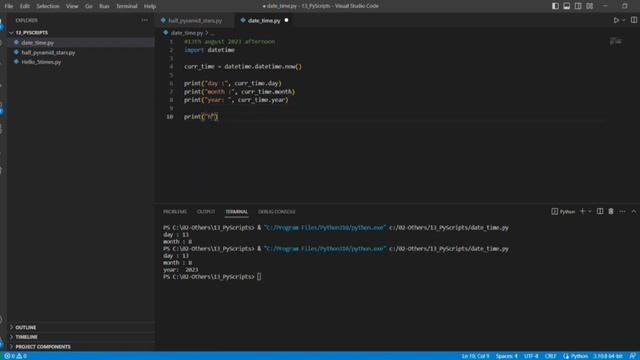Click Ln 10, Col 9 cursor position indicator
Viewport: 640px width, 360px height.
tap(475, 356)
